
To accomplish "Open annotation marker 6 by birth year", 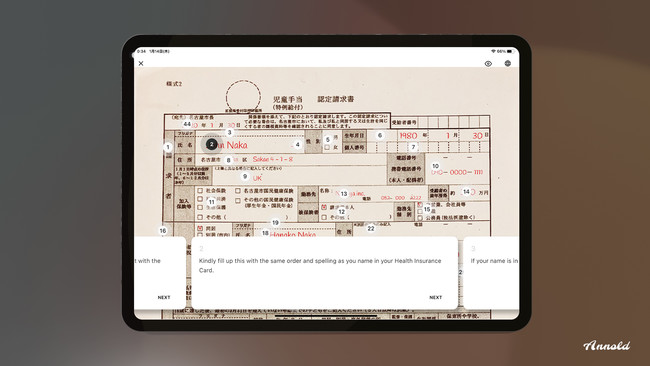I will click(380, 135).
